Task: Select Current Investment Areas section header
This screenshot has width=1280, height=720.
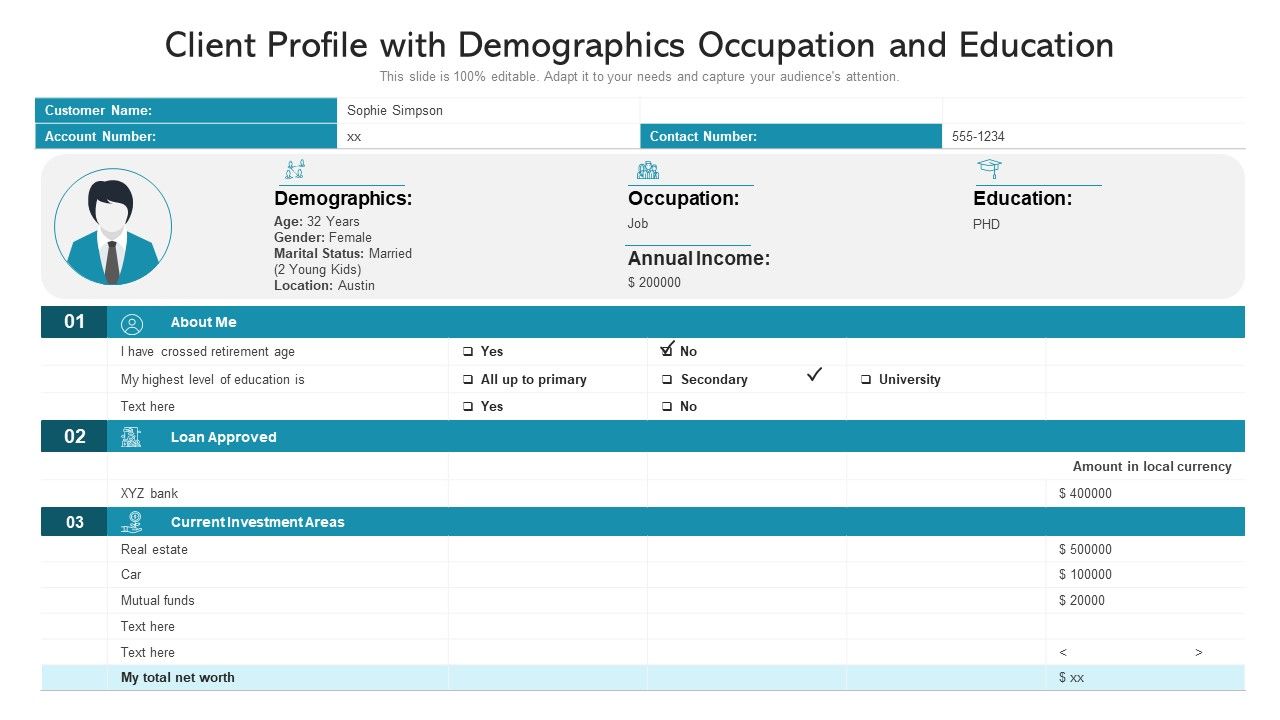Action: point(676,521)
